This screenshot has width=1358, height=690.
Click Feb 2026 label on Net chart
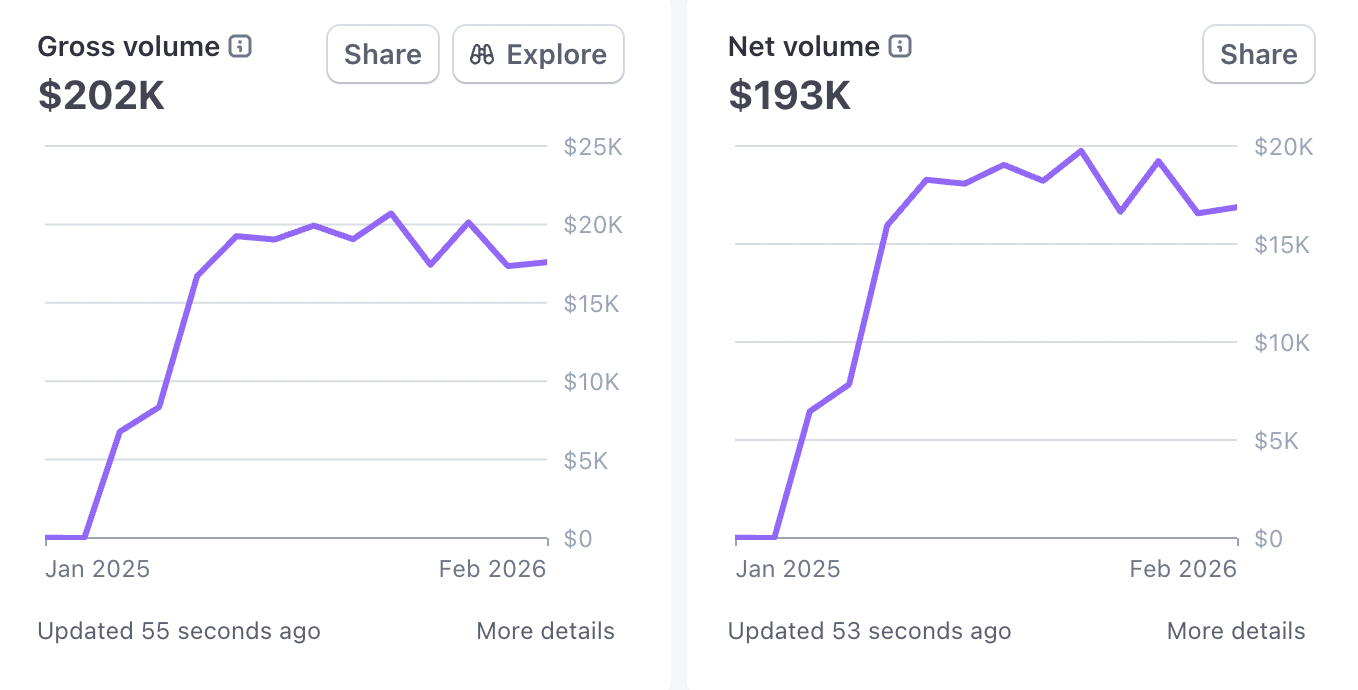click(1183, 569)
